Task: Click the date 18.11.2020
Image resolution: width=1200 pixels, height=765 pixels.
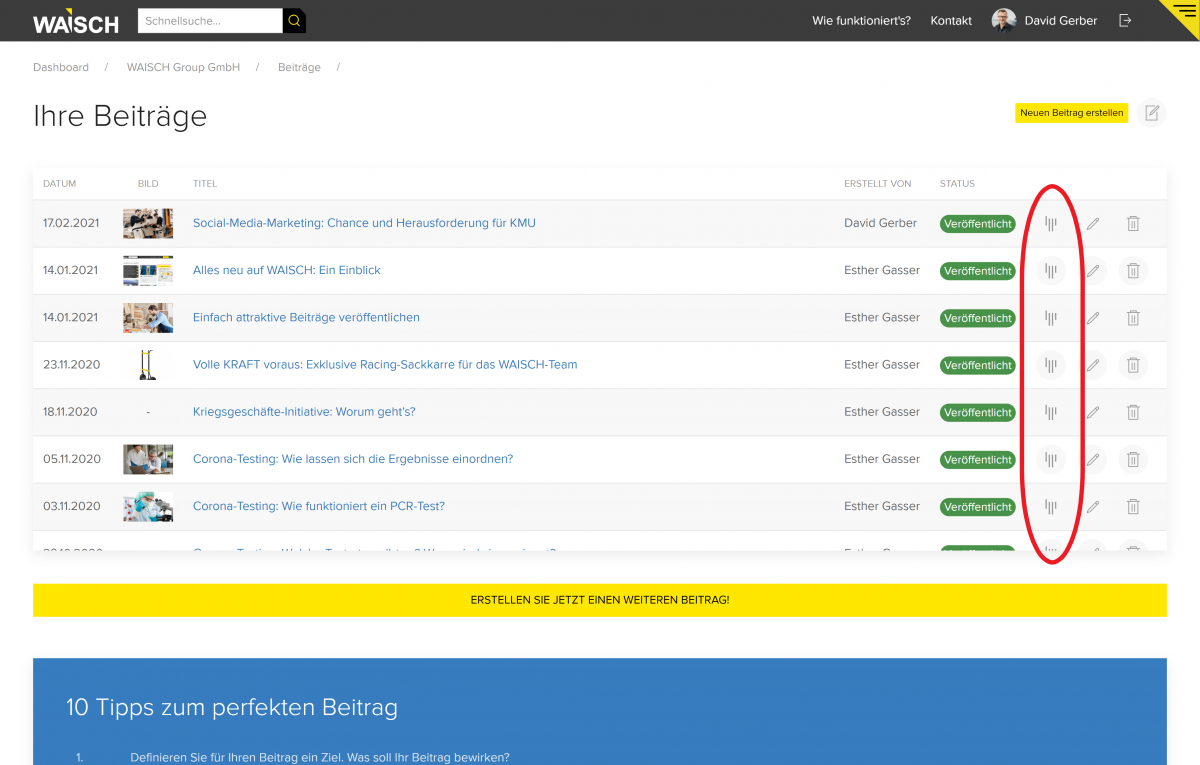Action: pyautogui.click(x=71, y=411)
